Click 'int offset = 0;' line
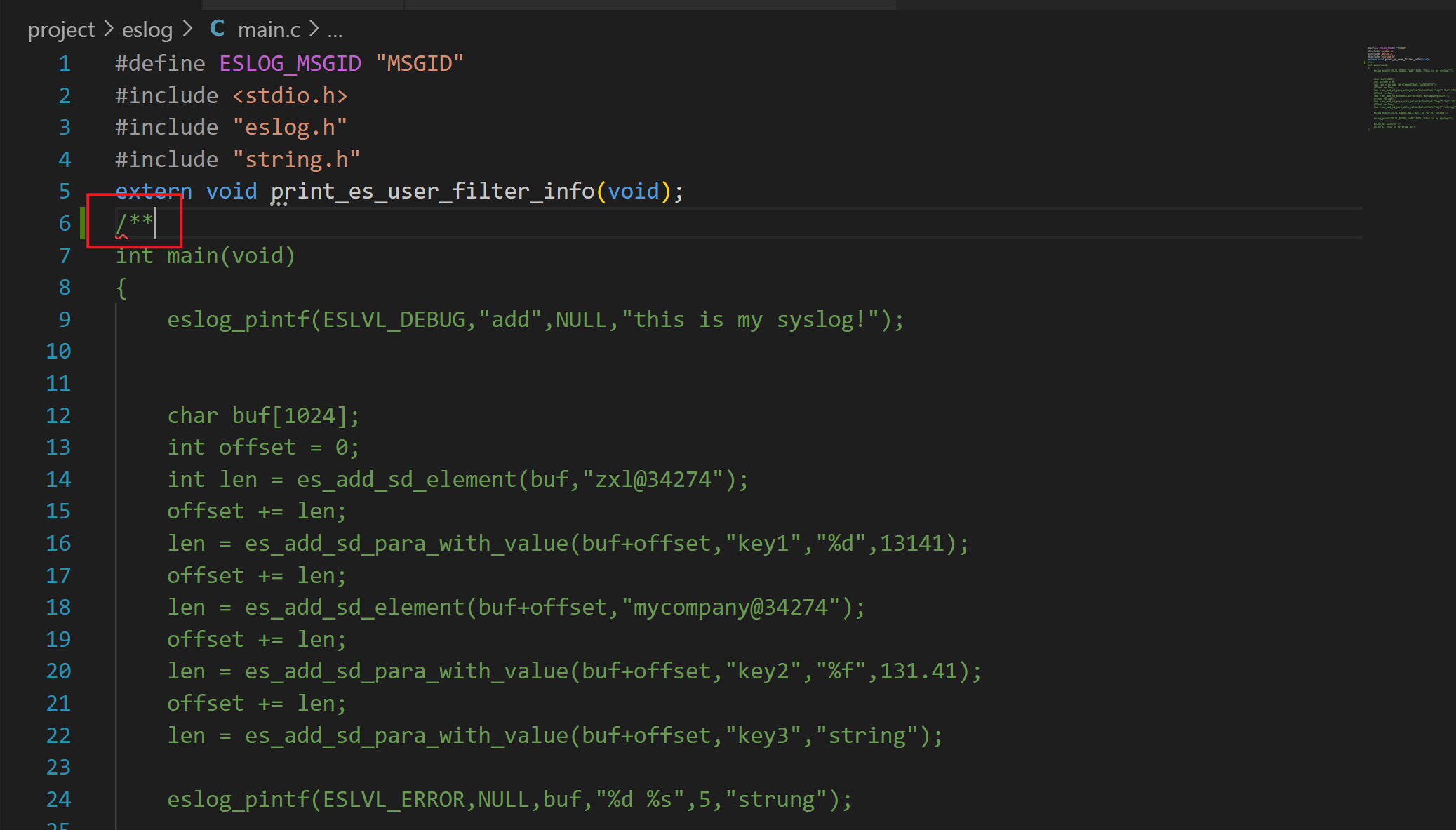Viewport: 1456px width, 830px height. coord(264,448)
